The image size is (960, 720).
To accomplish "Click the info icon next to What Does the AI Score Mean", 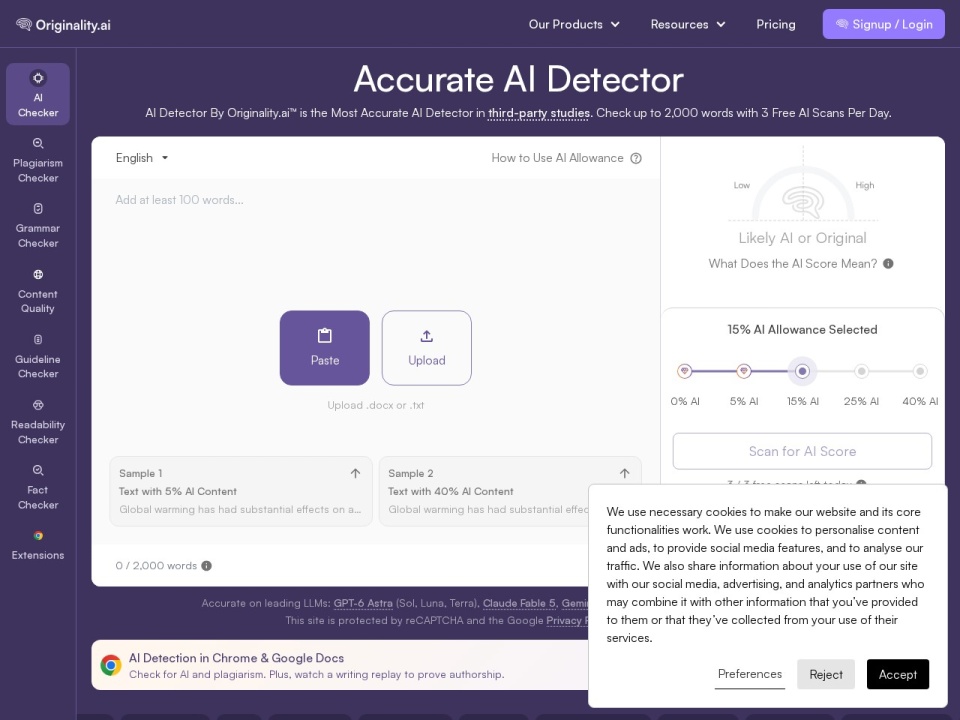I will tap(888, 264).
